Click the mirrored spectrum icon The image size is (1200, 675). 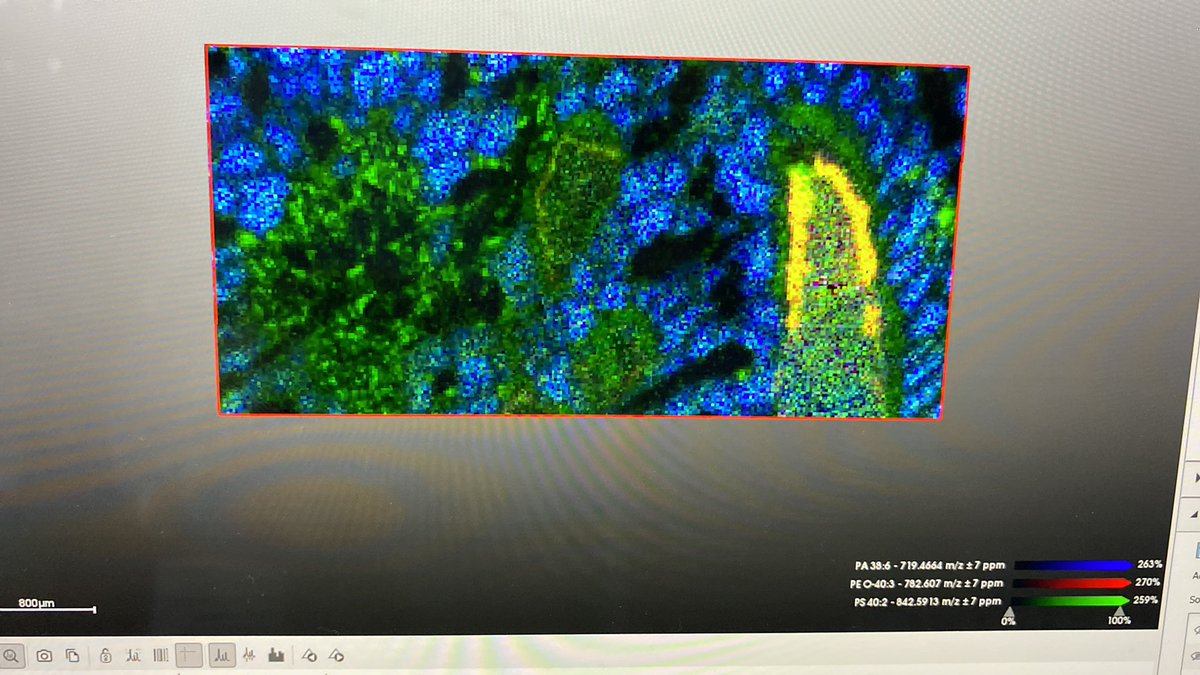coord(250,656)
